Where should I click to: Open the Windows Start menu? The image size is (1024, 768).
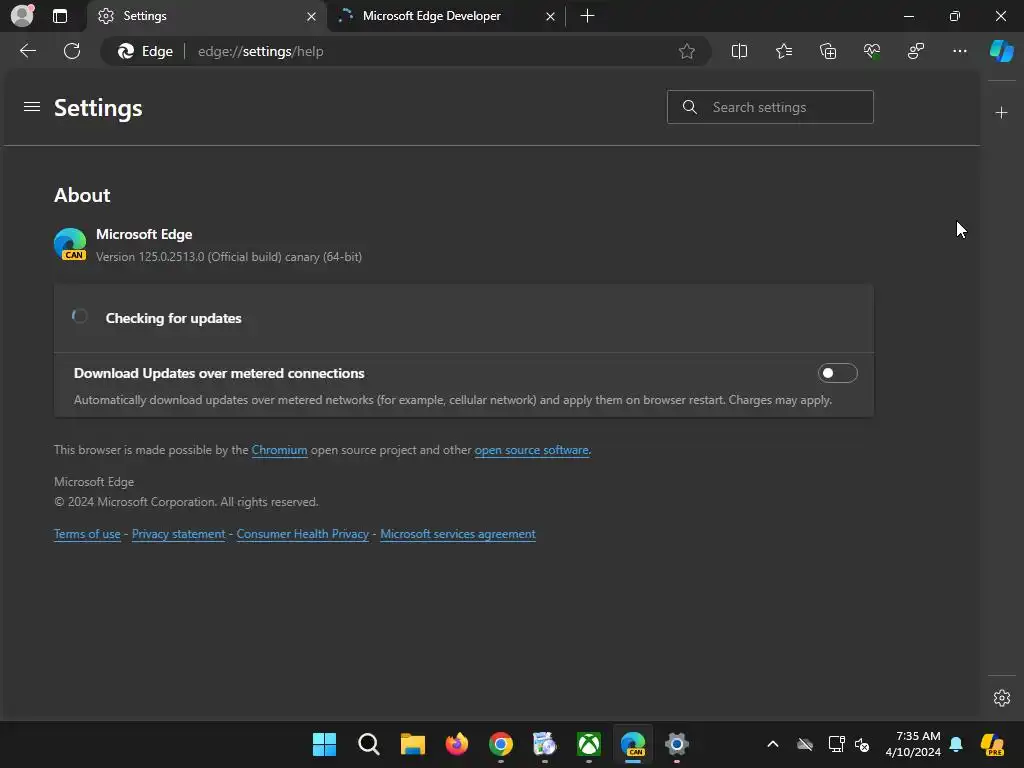coord(324,744)
